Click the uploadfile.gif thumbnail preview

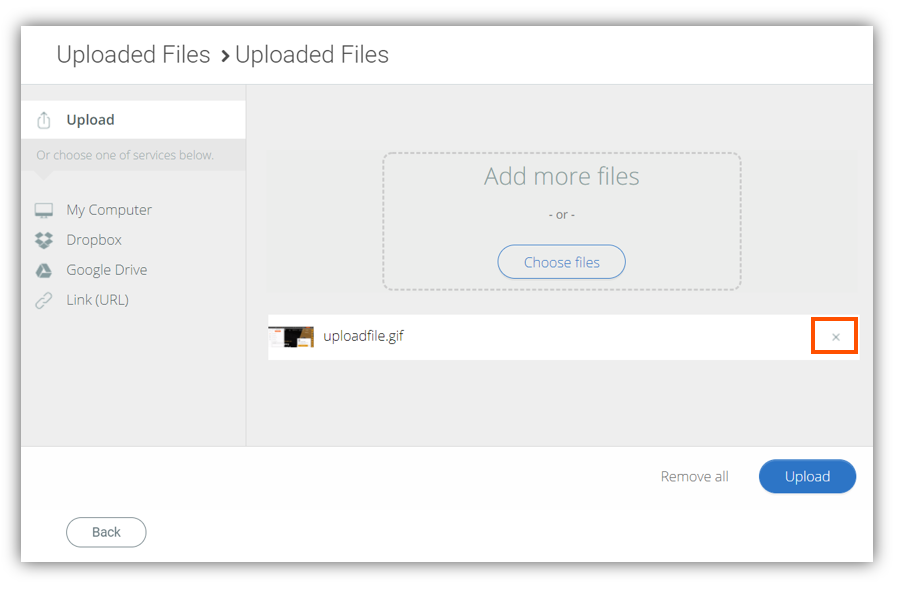290,336
